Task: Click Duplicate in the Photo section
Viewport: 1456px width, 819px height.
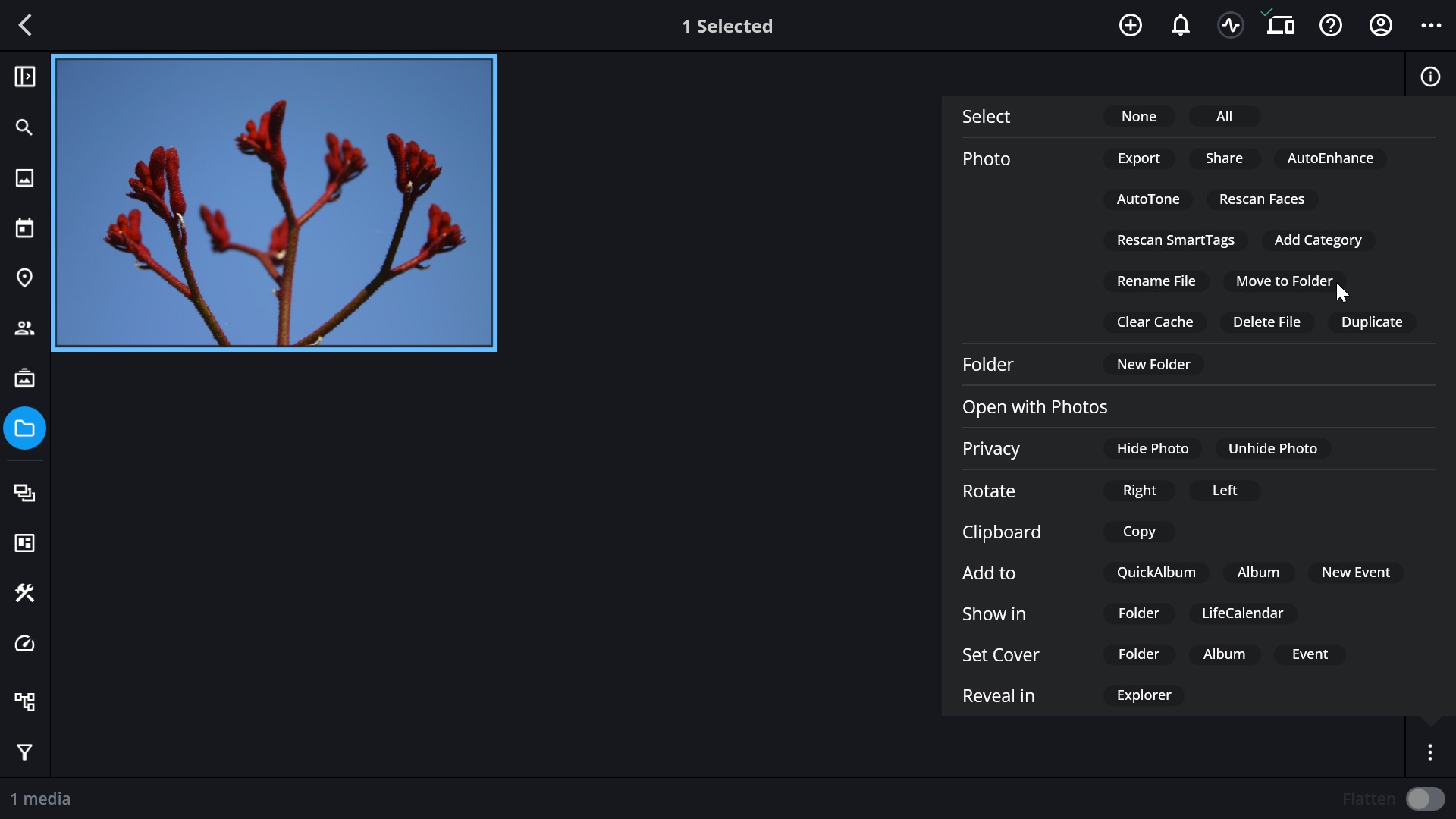Action: coord(1372,322)
